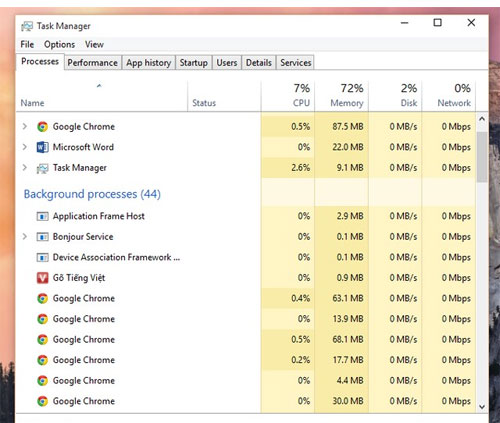Click Chrome icon in the 68.1 MB row
Image resolution: width=500 pixels, height=423 pixels.
tap(42, 340)
